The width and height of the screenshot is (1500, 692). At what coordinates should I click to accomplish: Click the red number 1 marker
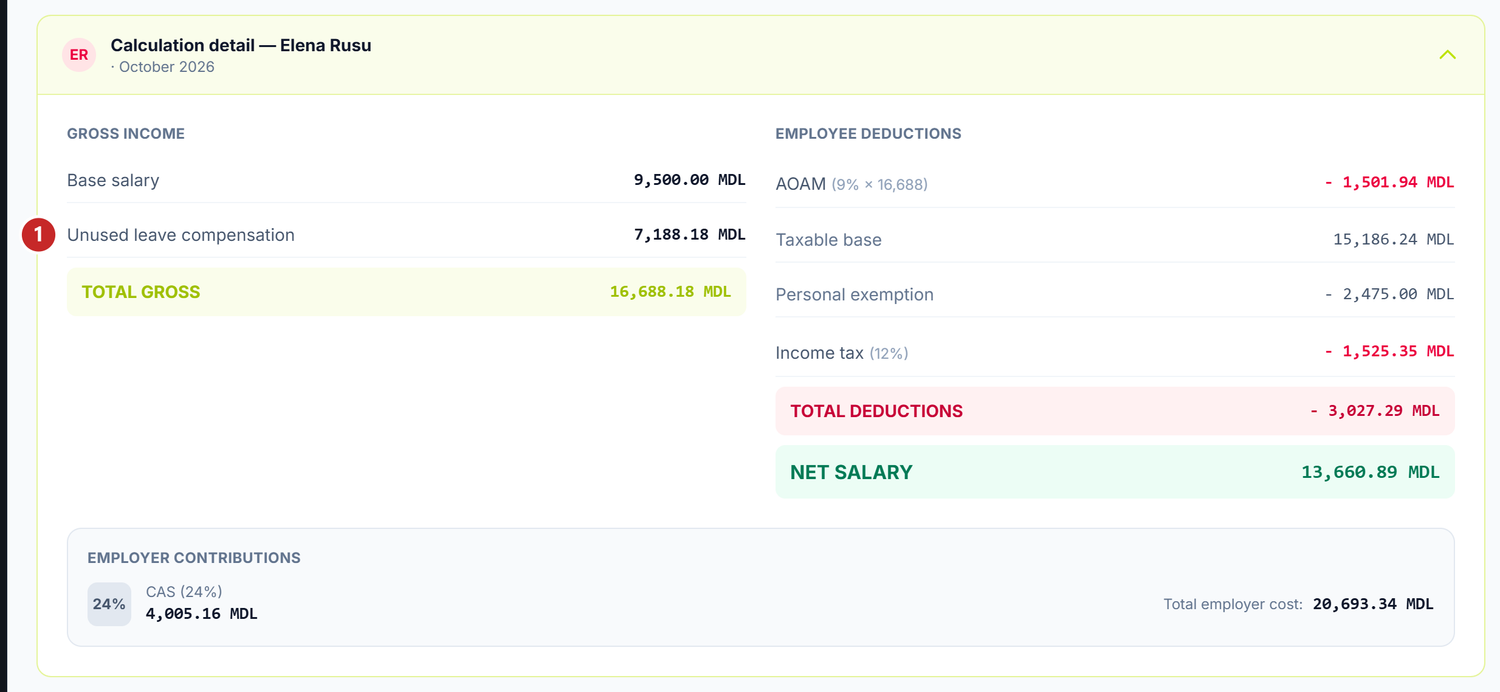[38, 235]
